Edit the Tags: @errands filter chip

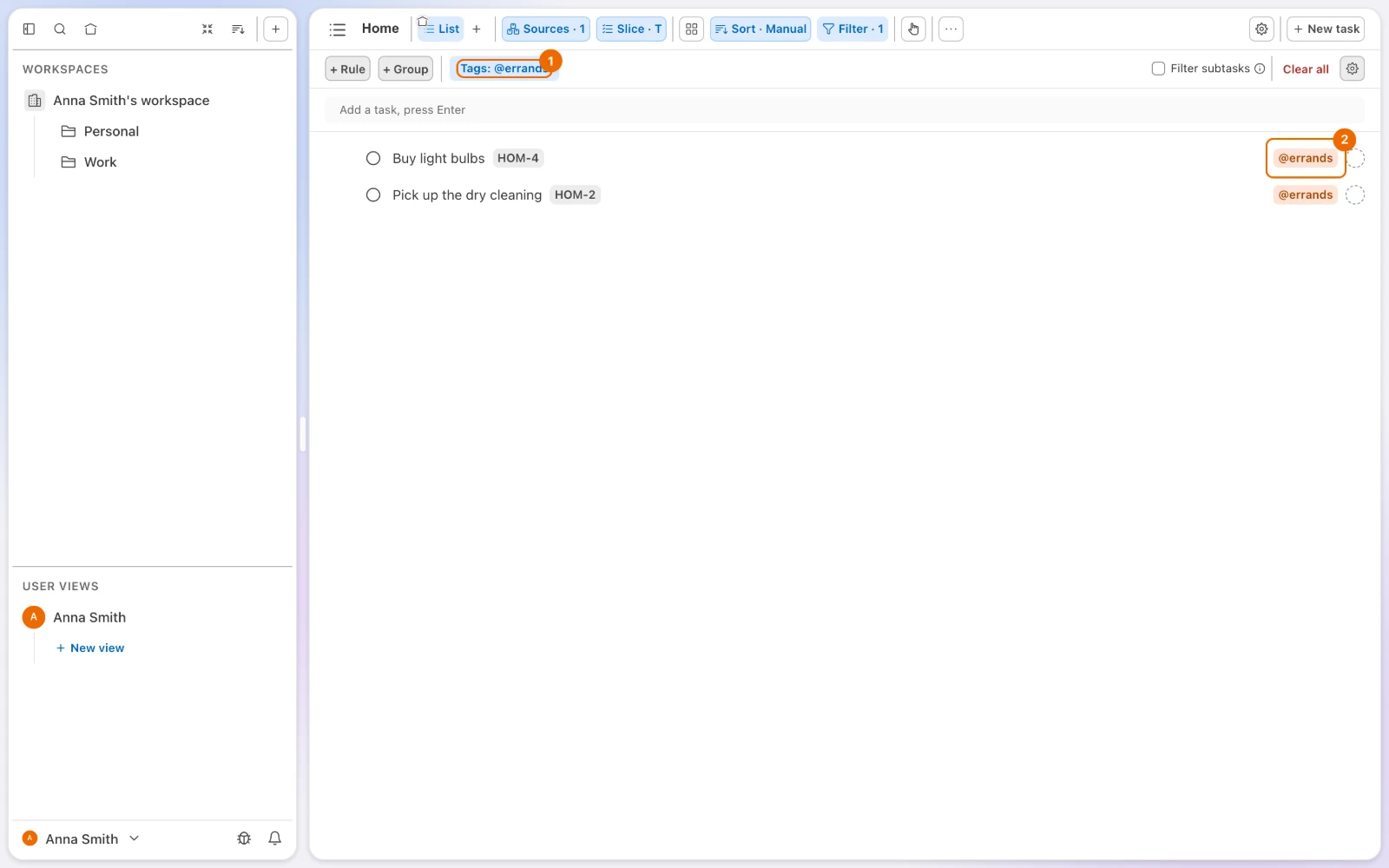pos(504,69)
